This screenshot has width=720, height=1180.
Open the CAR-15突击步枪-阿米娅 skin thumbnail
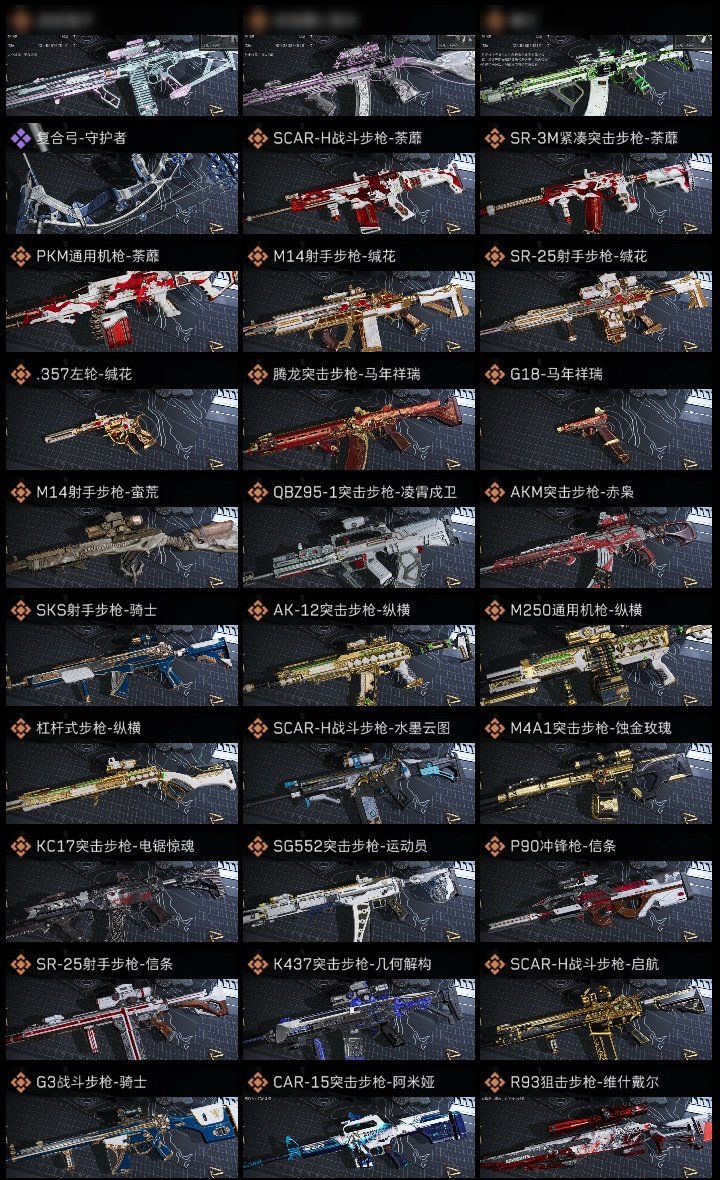point(359,1136)
